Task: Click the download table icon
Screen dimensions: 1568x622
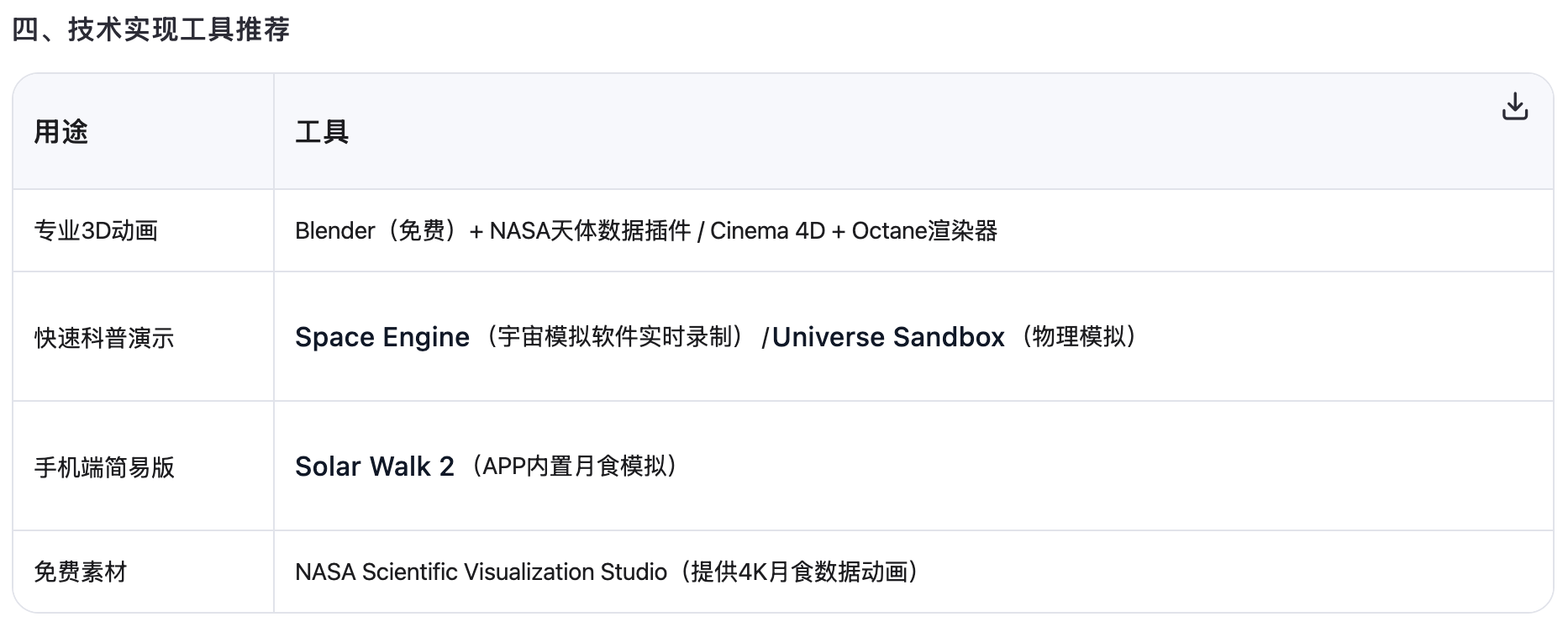Action: [1514, 107]
